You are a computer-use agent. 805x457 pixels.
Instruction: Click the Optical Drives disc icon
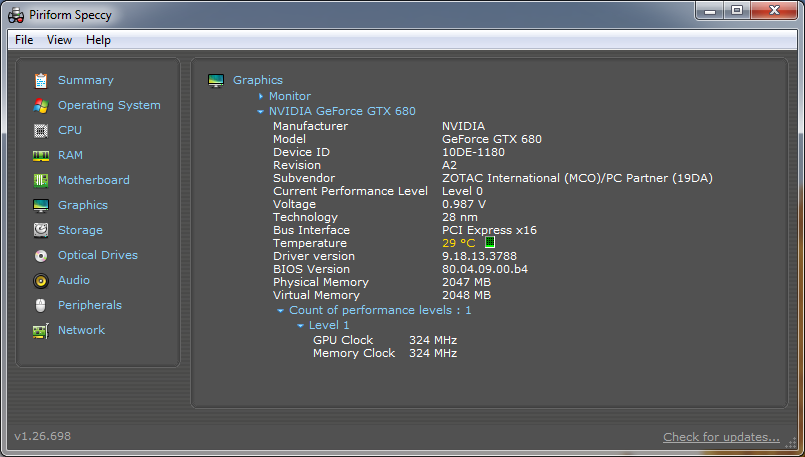(x=41, y=255)
